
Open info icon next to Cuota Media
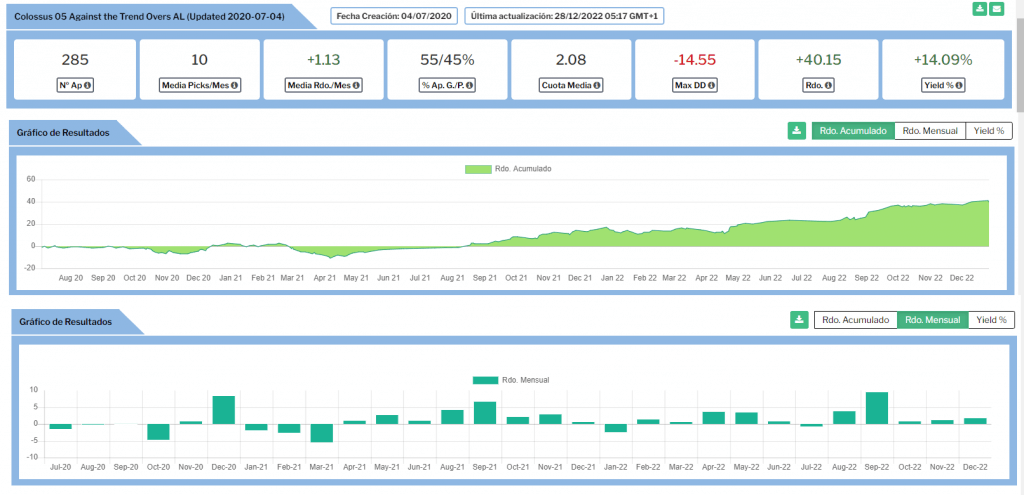(597, 86)
